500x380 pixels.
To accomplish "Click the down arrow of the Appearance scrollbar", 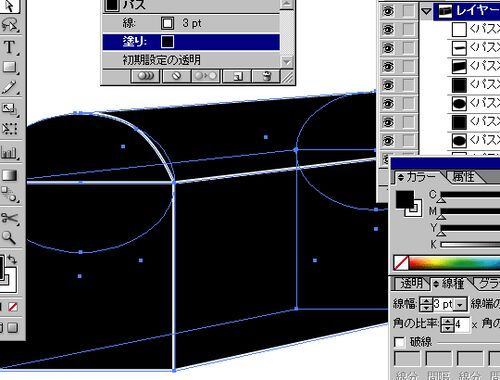I will point(286,62).
